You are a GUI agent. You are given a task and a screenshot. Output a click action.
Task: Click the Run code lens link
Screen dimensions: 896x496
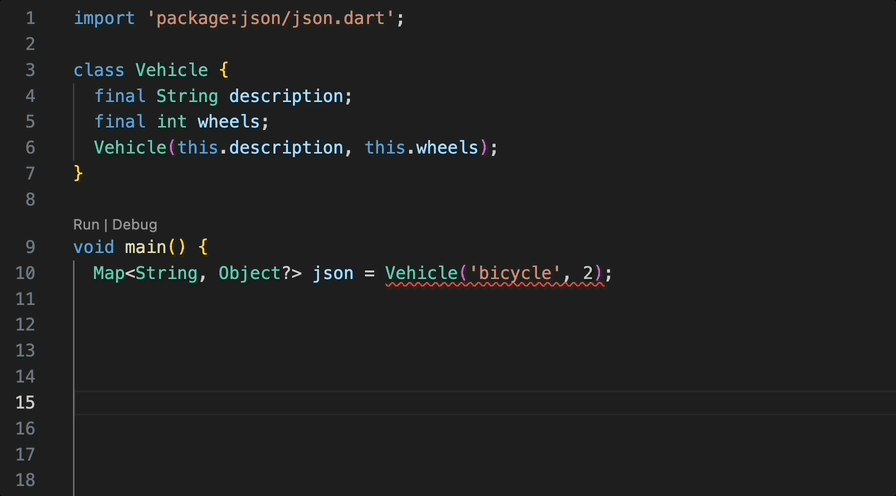click(x=86, y=225)
